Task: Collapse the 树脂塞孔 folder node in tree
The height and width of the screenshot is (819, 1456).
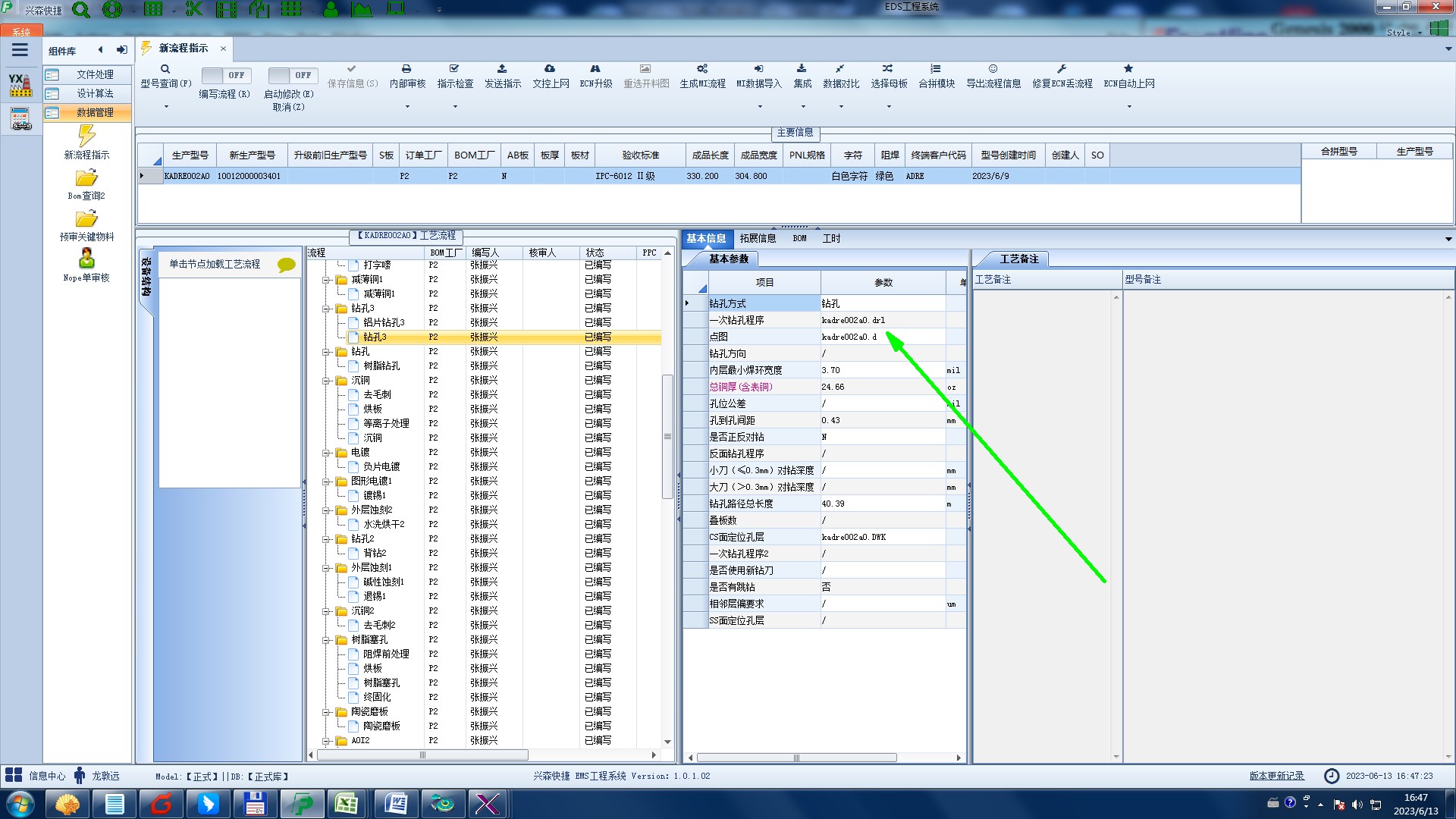Action: click(x=326, y=640)
